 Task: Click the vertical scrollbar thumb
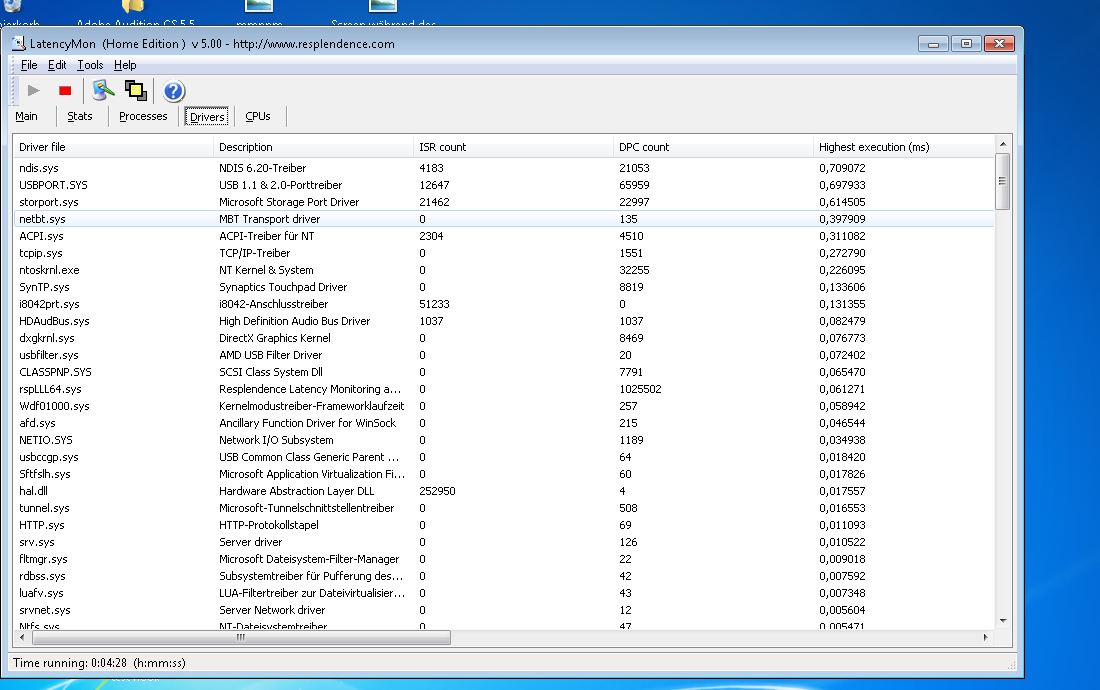point(1003,181)
